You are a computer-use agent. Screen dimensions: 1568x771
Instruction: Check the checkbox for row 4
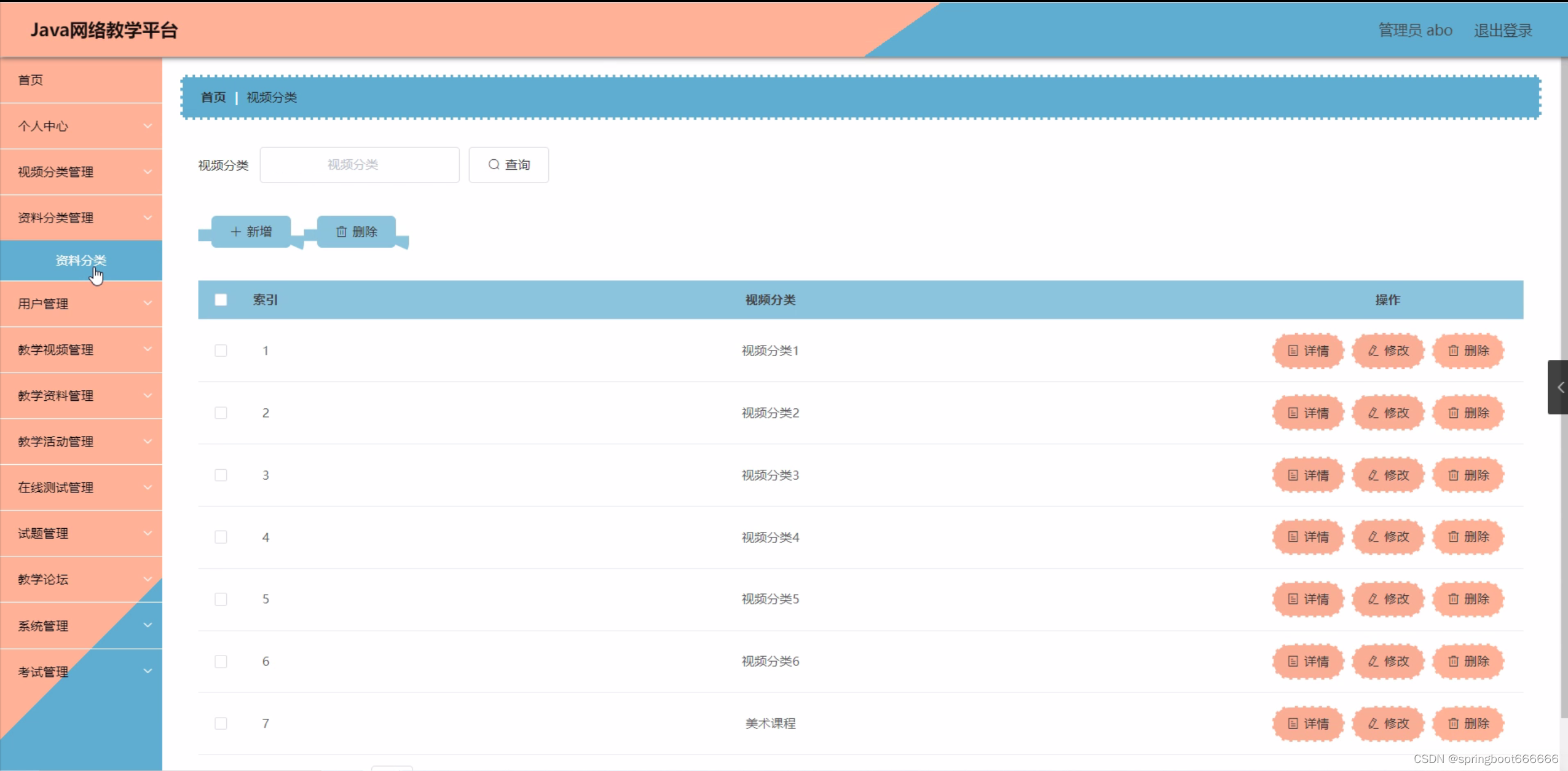[221, 537]
